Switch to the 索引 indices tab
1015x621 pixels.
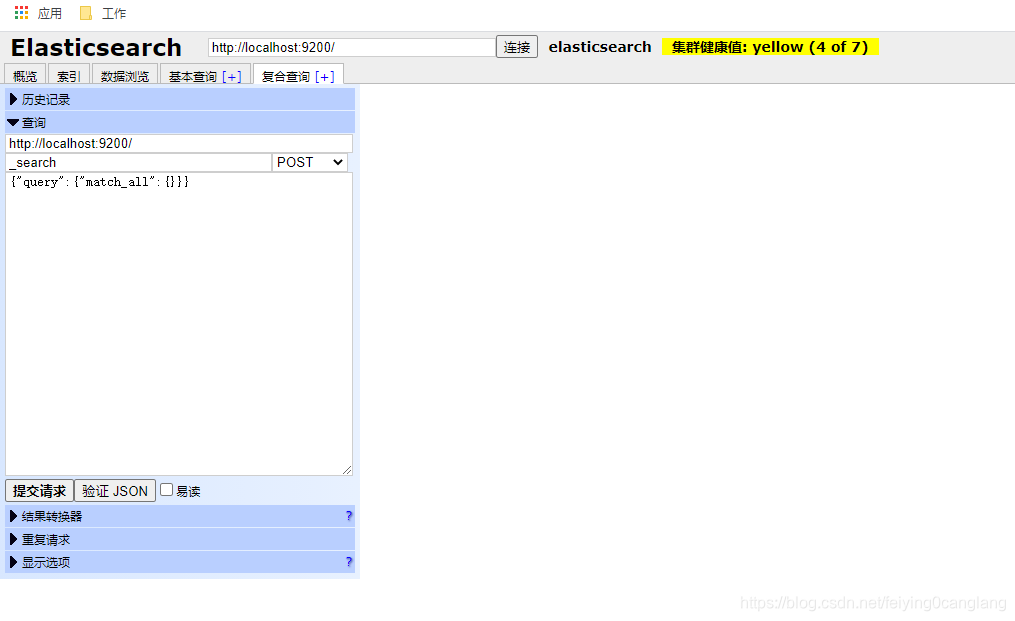pos(69,76)
